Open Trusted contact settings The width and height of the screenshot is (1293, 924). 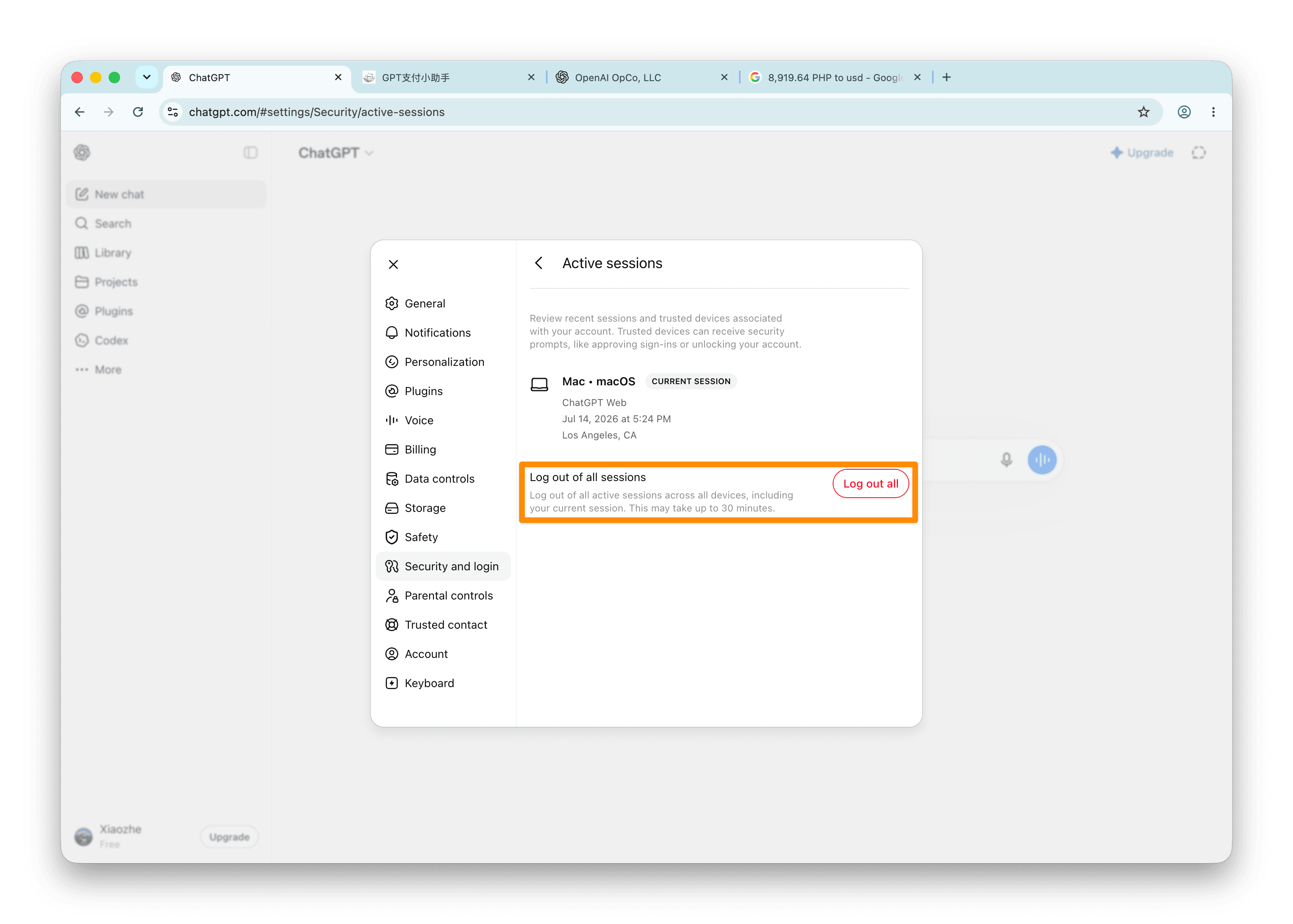(443, 625)
